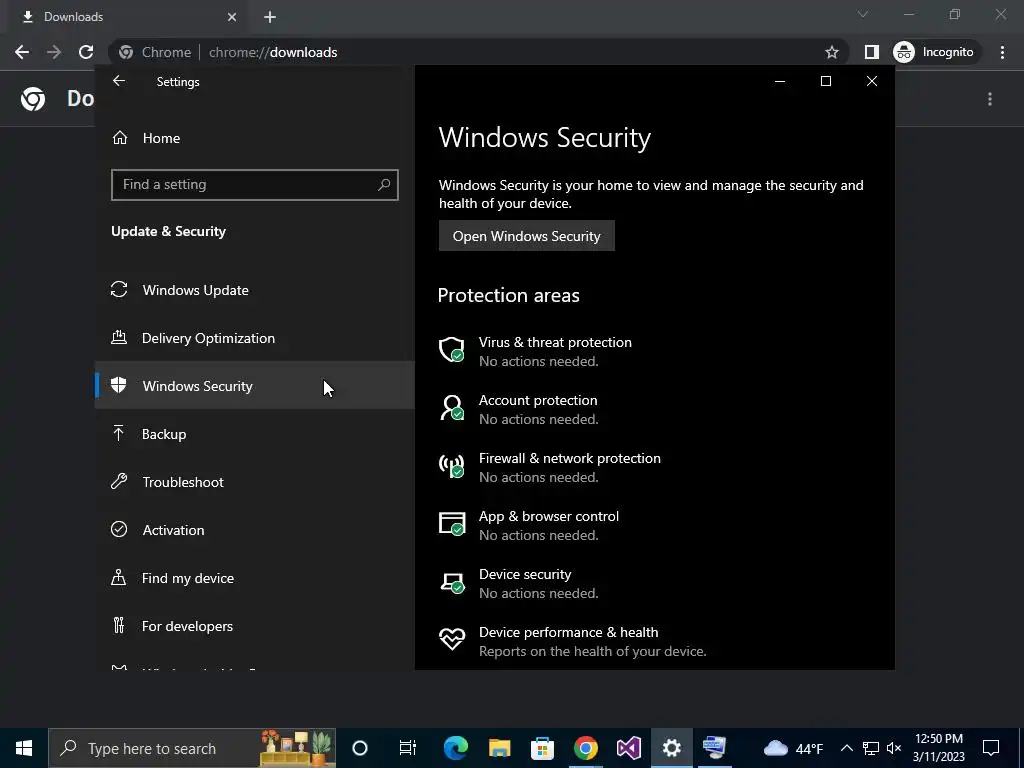The width and height of the screenshot is (1024, 768).
Task: Maximize the Settings window
Action: pos(825,81)
